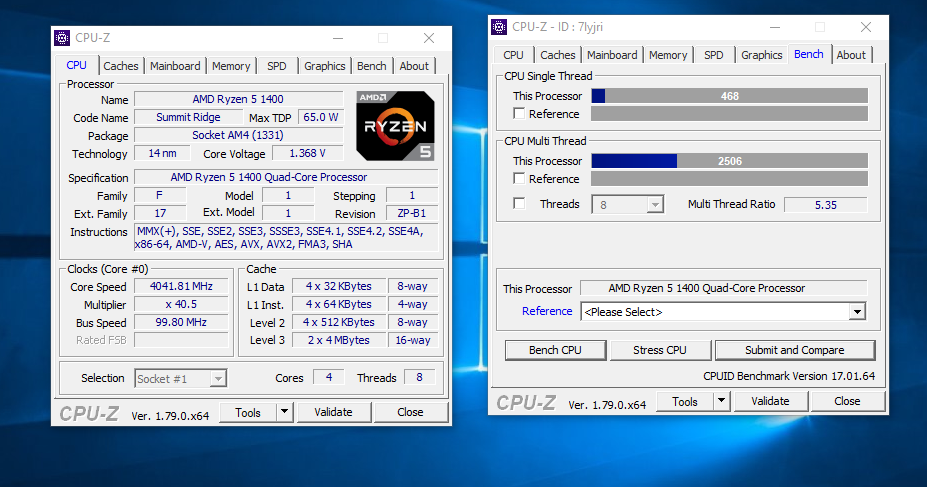This screenshot has width=927, height=487.
Task: Click Close button in left CPU-Z window
Action: click(410, 412)
